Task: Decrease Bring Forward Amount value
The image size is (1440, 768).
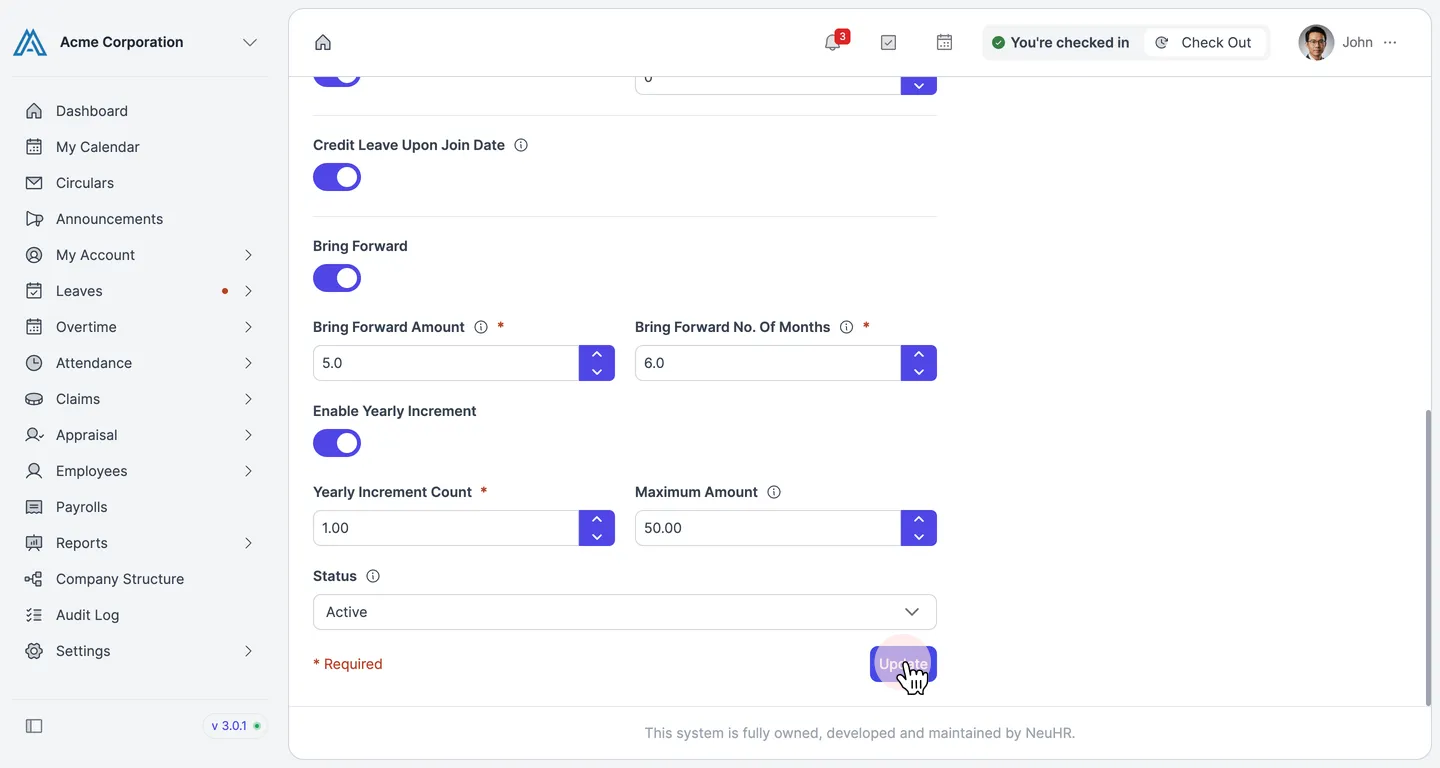Action: pos(597,372)
